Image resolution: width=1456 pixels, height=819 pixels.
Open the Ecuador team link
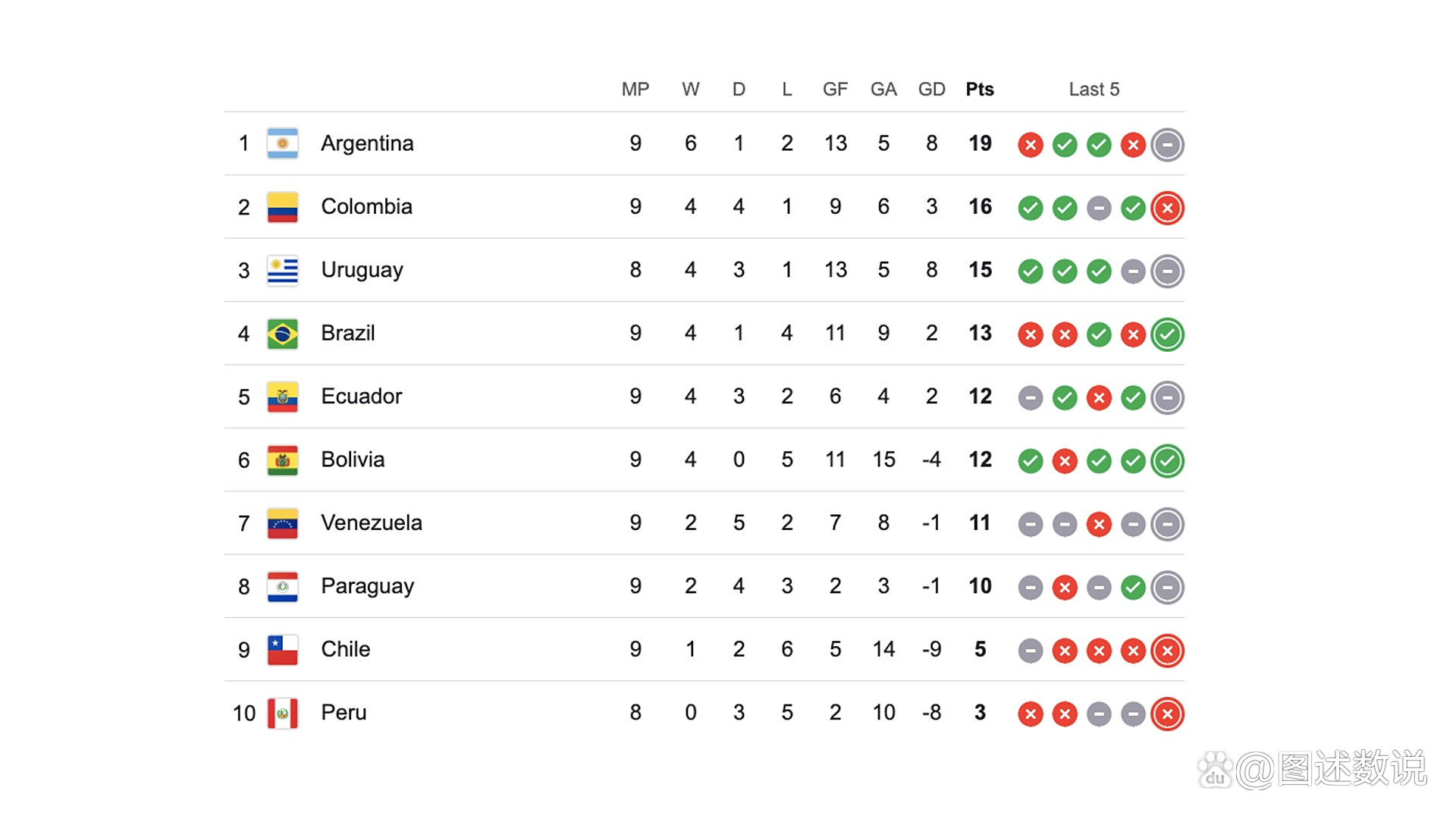tap(361, 396)
